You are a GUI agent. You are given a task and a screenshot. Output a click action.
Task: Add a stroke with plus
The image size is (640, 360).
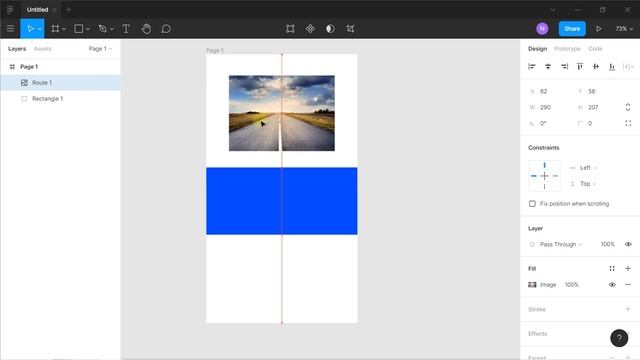click(628, 309)
